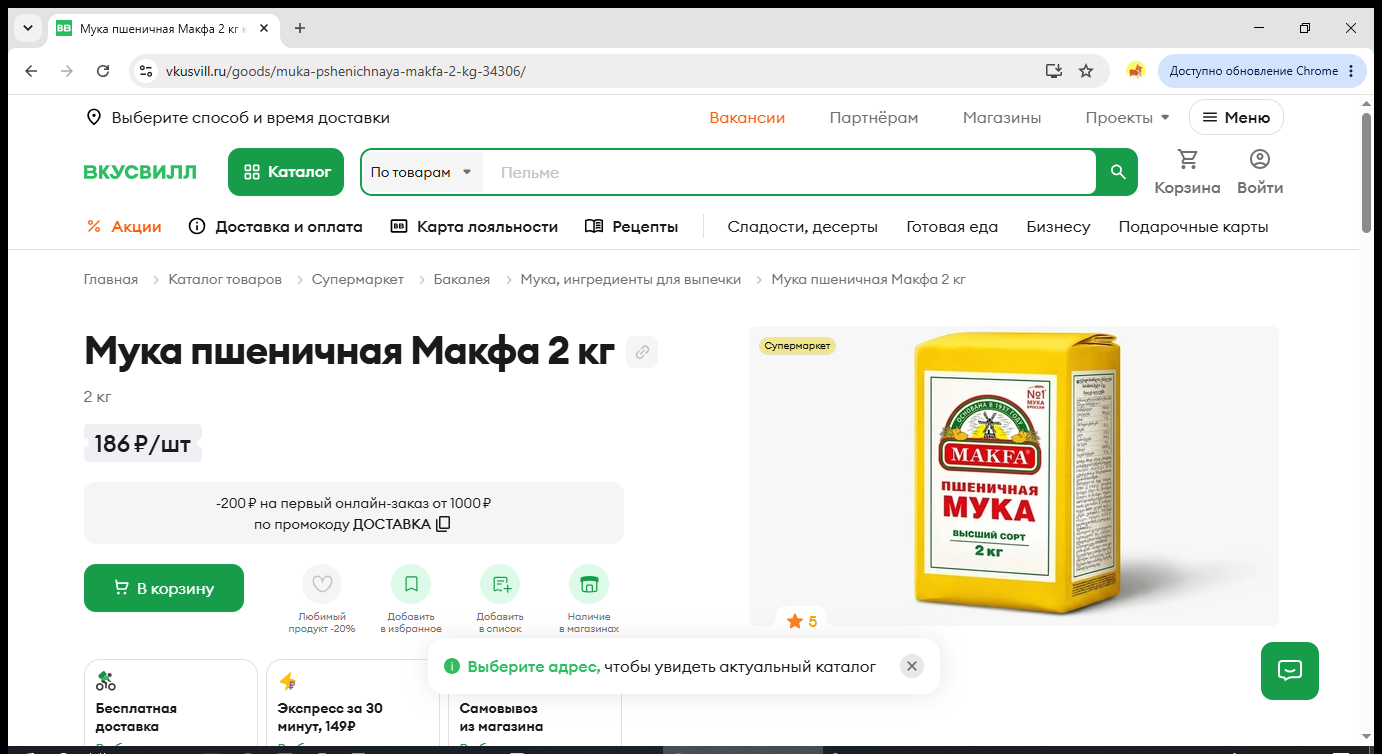Click the Бакалея breadcrumb
This screenshot has height=754, width=1382.
pyautogui.click(x=462, y=280)
